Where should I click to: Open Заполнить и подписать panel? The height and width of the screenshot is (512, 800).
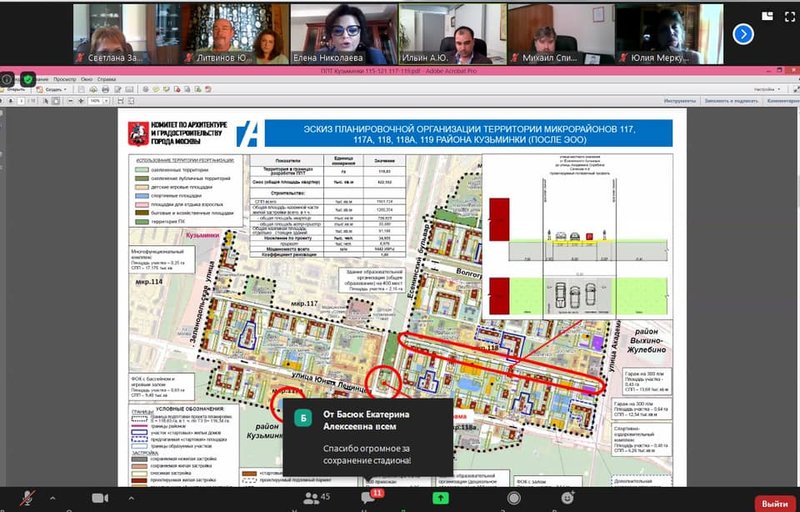click(732, 101)
